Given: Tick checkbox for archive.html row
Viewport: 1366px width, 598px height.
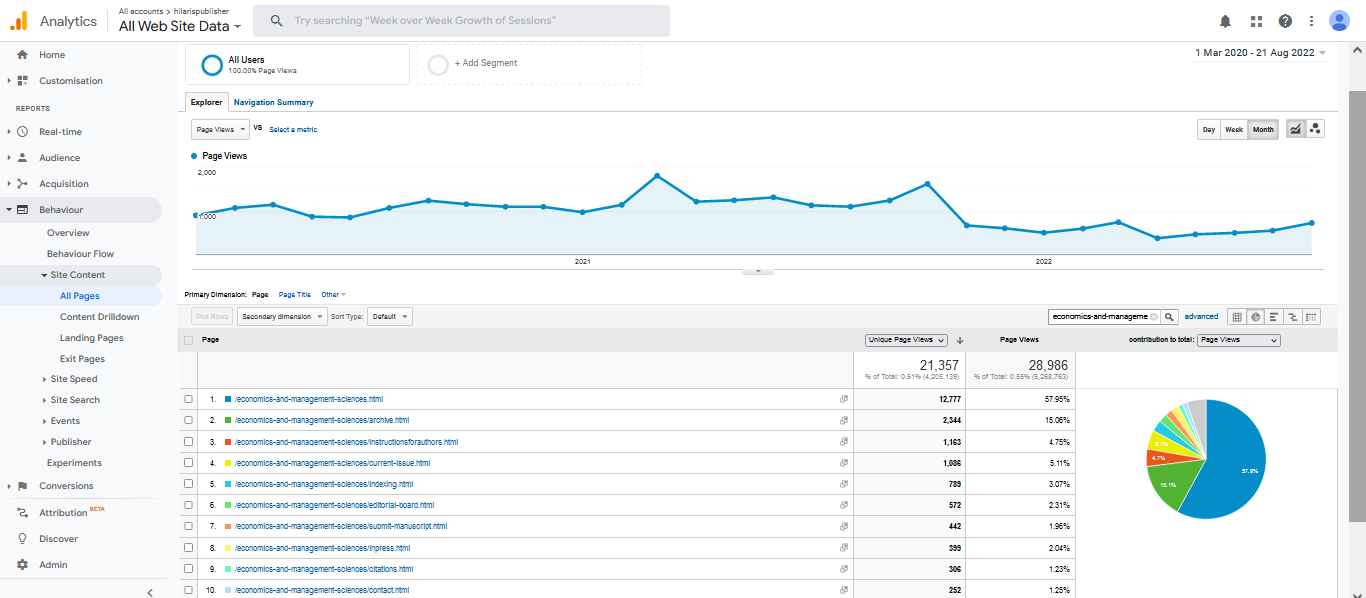Looking at the screenshot, I should (x=188, y=420).
